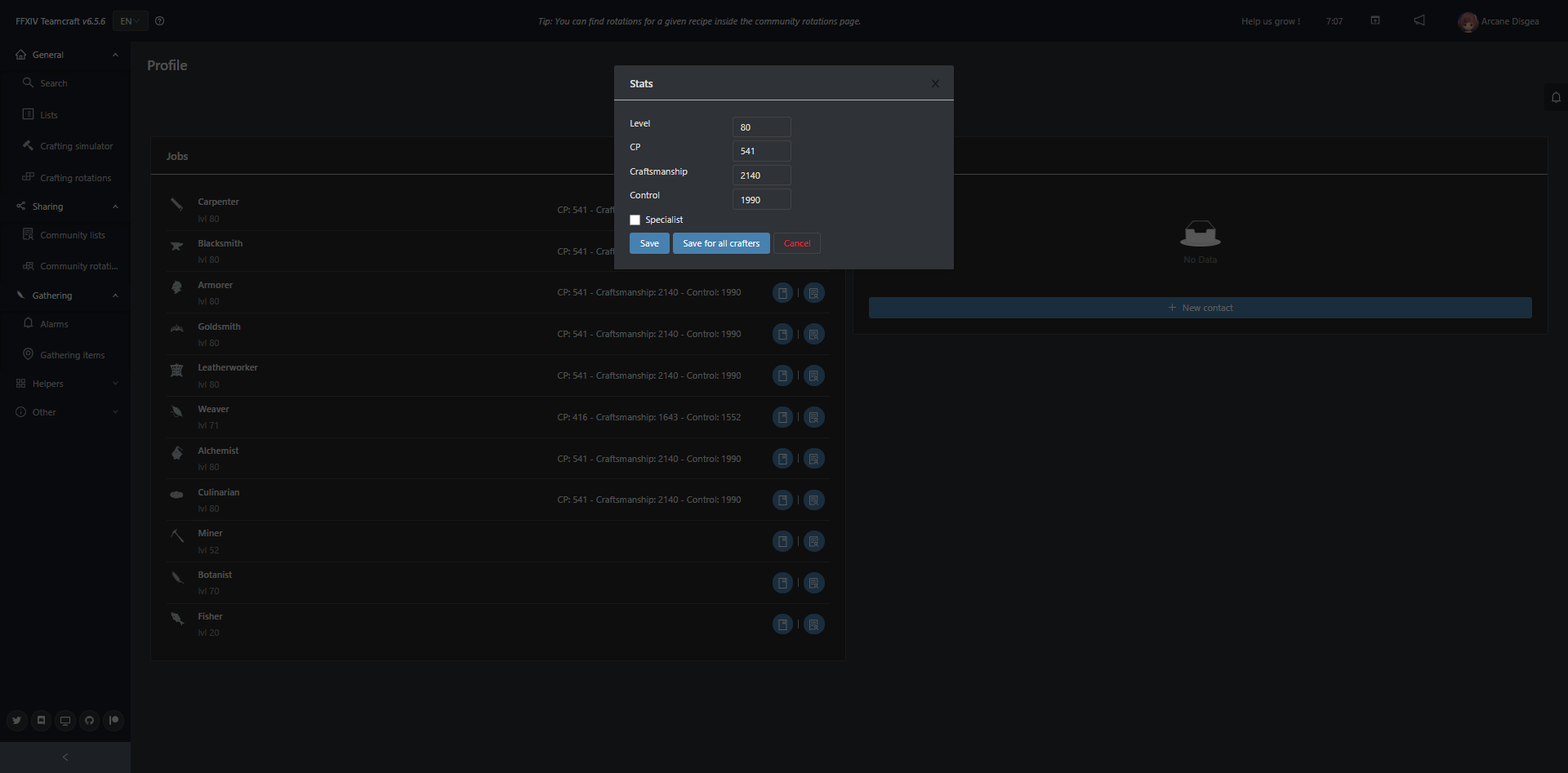Click the desktop app download icon
The width and height of the screenshot is (1568, 773).
[65, 721]
